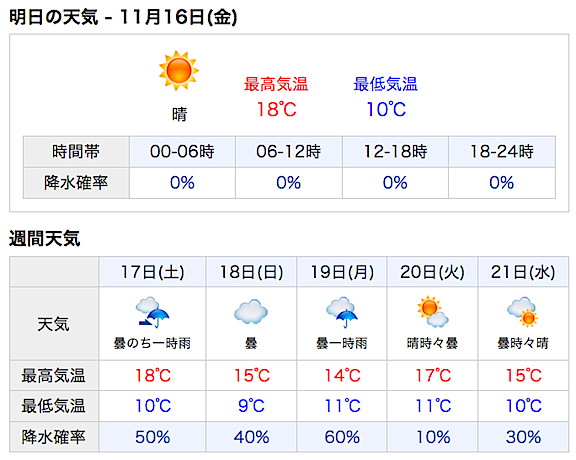Click the cloudy icon for 18日(日)

(251, 312)
